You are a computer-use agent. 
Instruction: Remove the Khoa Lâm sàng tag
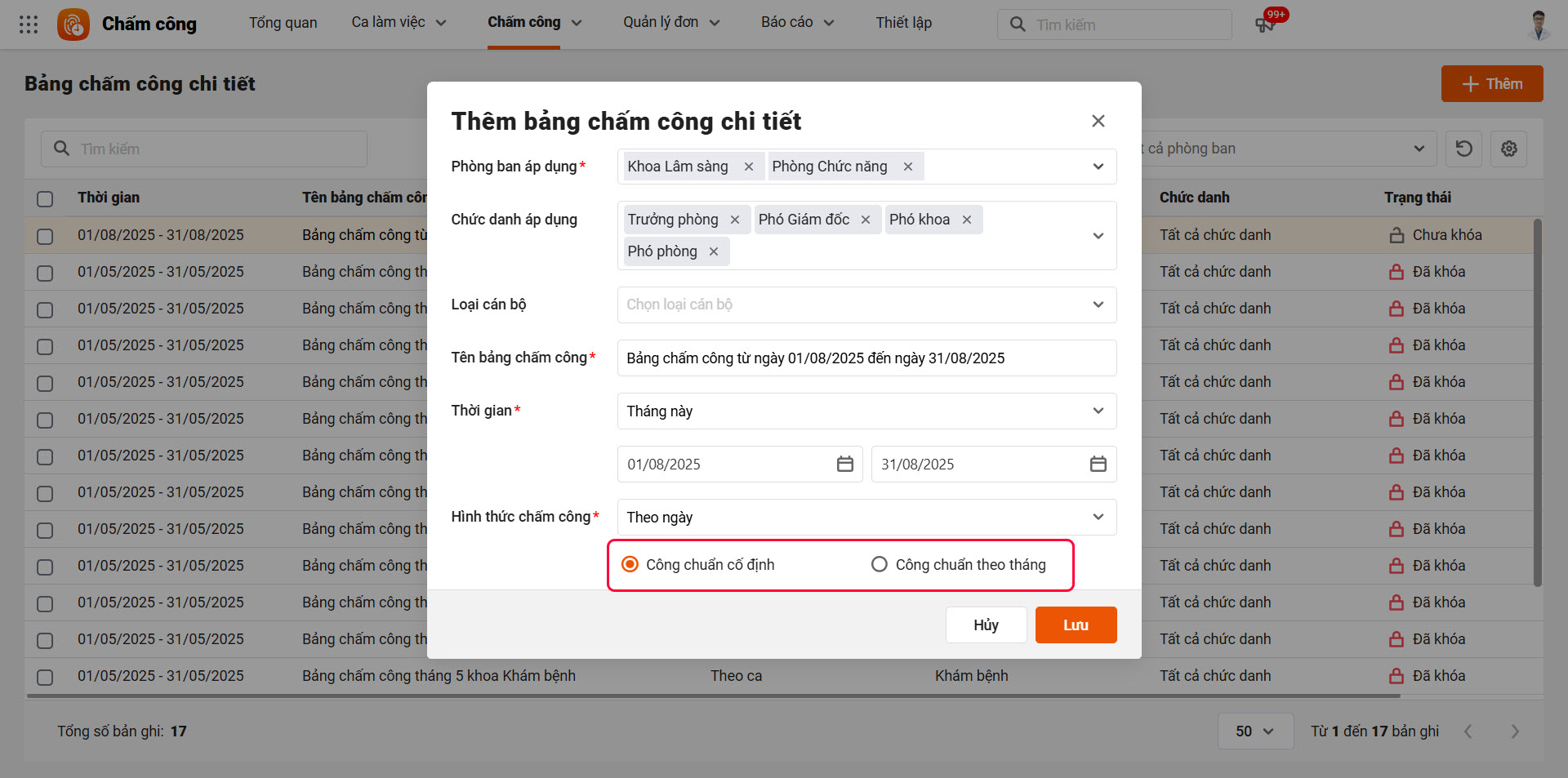point(748,167)
